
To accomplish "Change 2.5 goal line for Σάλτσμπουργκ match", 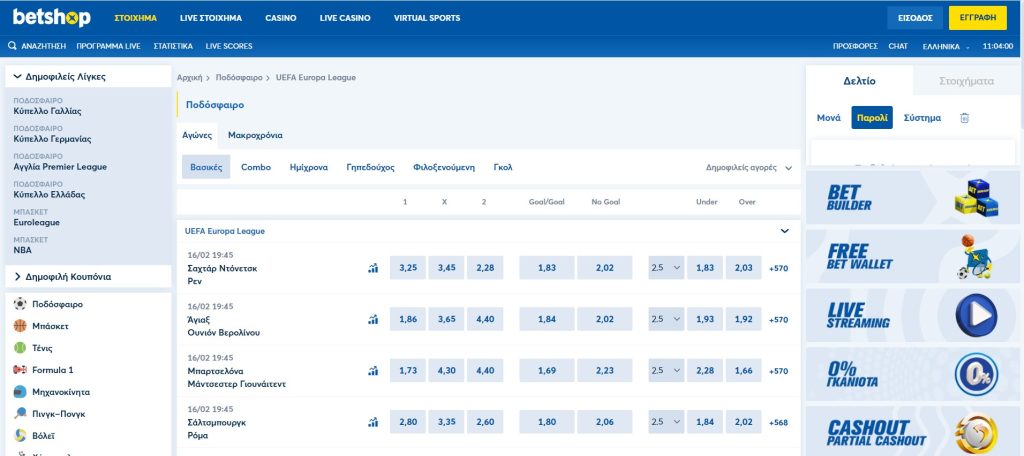I will (666, 422).
